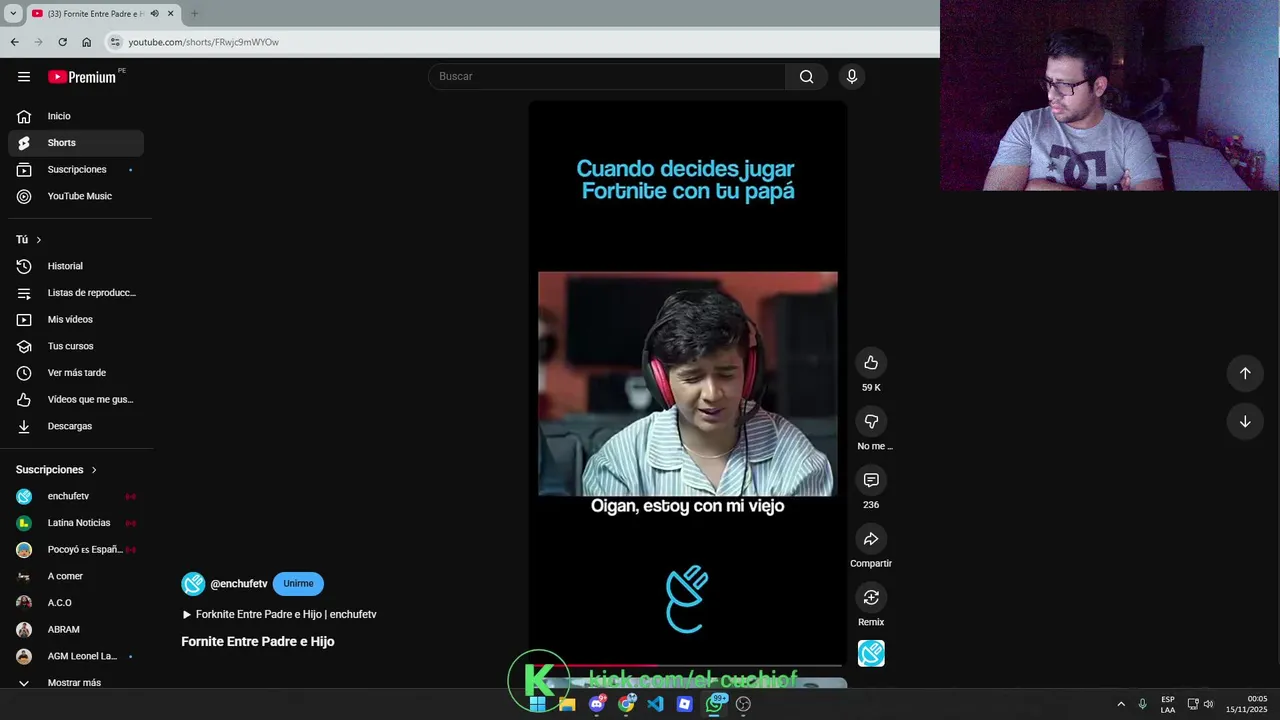
Task: Open Chrome from taskbar
Action: [x=626, y=704]
